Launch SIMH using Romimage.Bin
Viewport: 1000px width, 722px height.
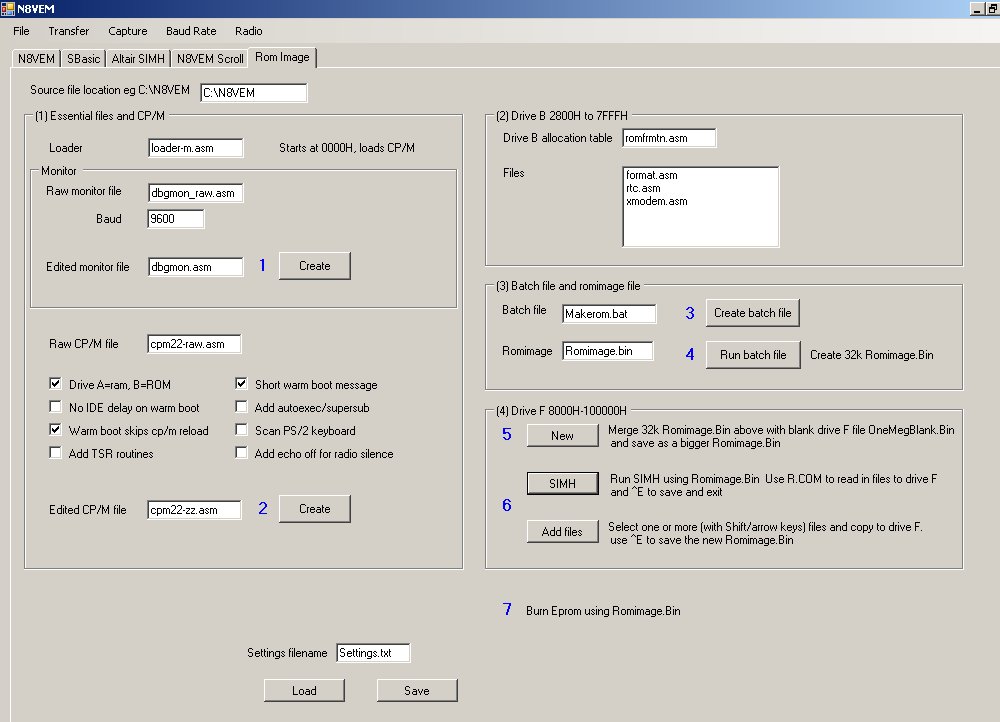(562, 483)
